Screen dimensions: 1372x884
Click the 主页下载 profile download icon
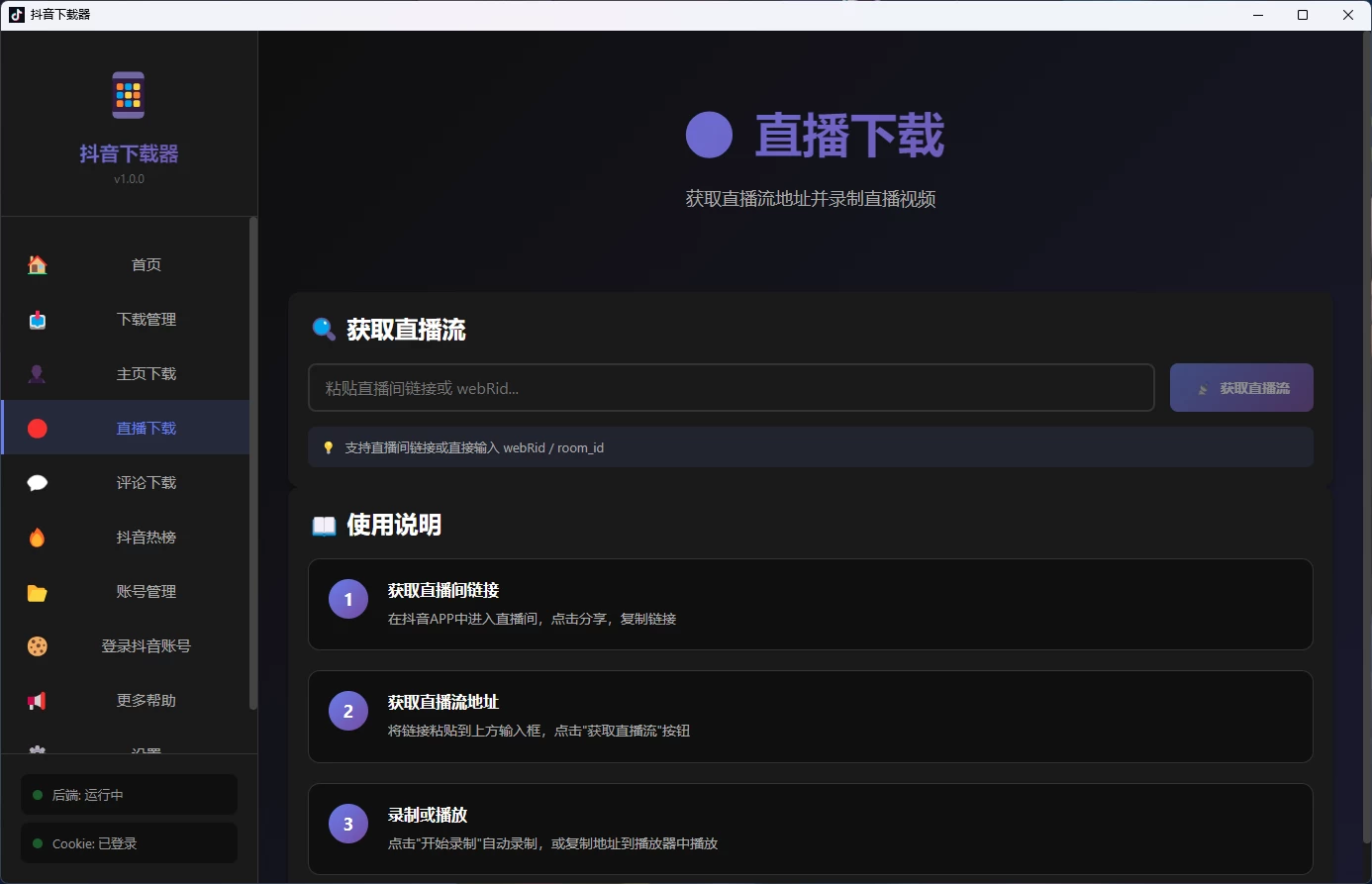coord(37,373)
